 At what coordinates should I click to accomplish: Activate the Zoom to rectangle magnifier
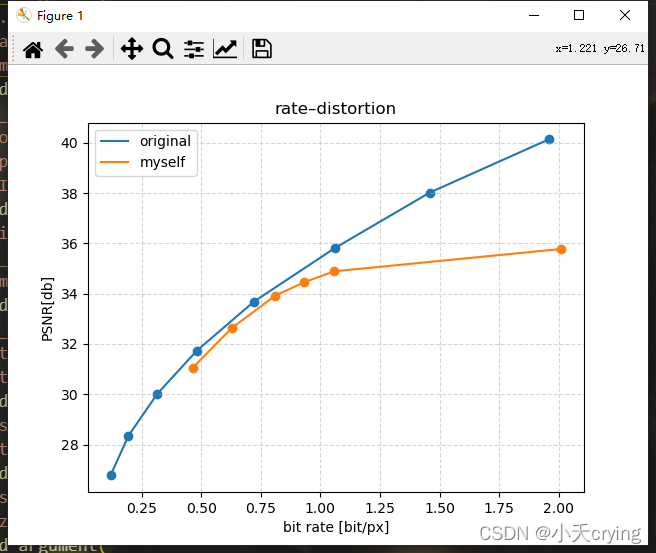tap(163, 49)
